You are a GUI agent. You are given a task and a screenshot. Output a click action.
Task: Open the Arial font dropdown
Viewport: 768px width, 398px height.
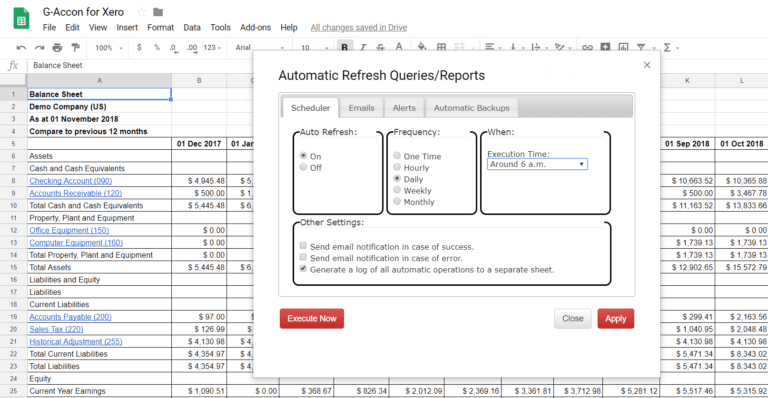tap(260, 47)
